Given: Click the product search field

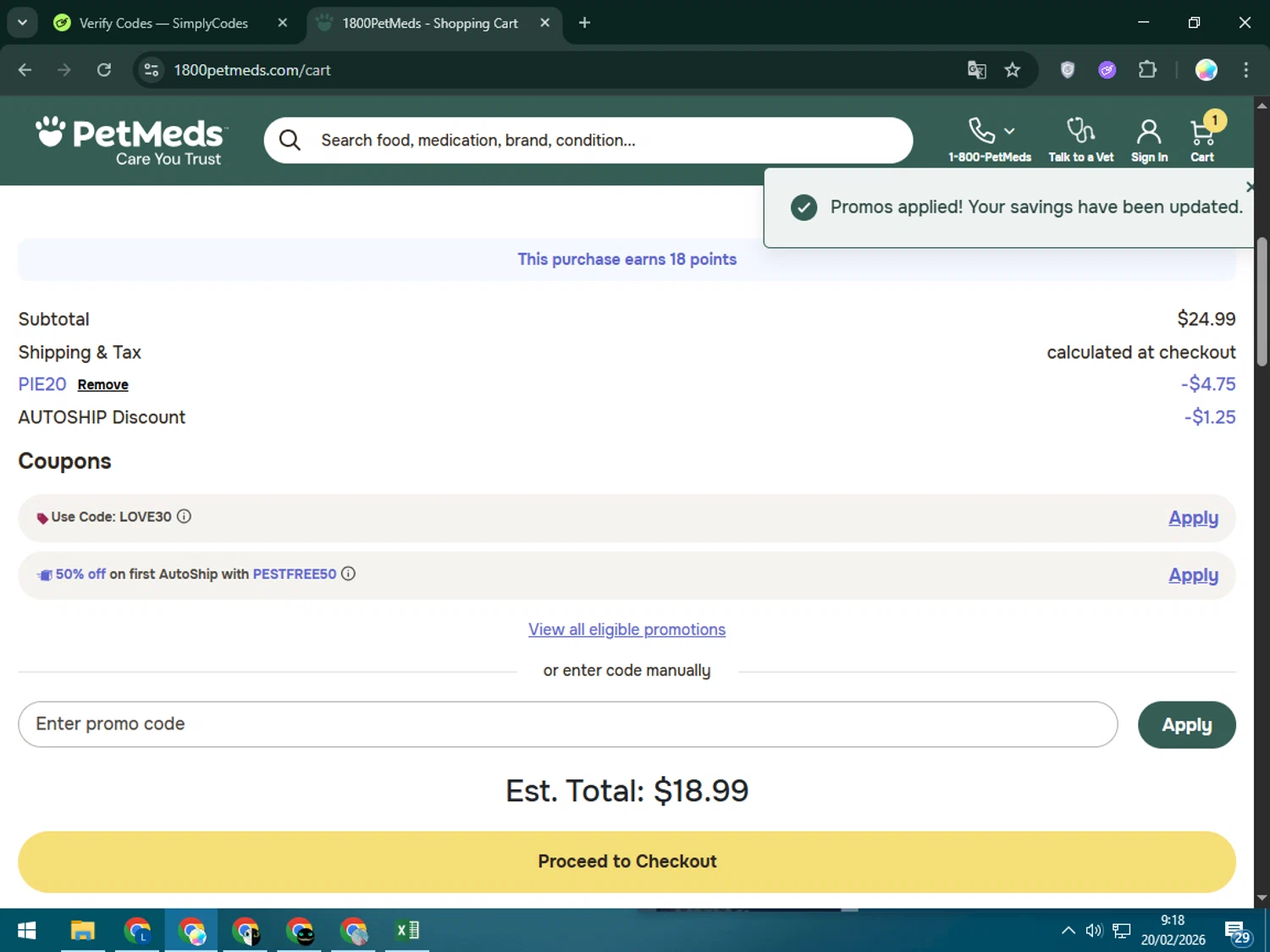Looking at the screenshot, I should [588, 140].
